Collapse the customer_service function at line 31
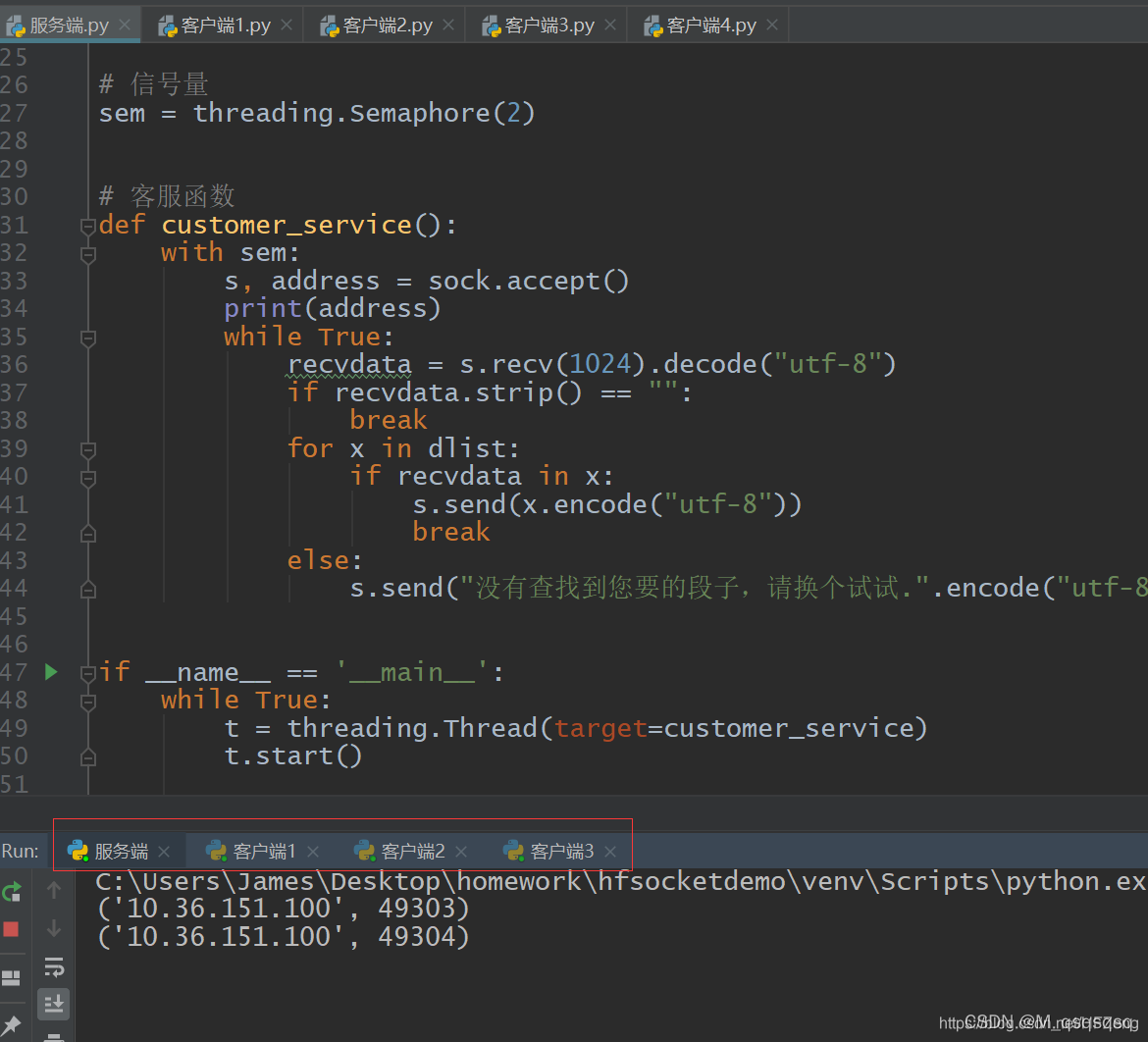 88,226
